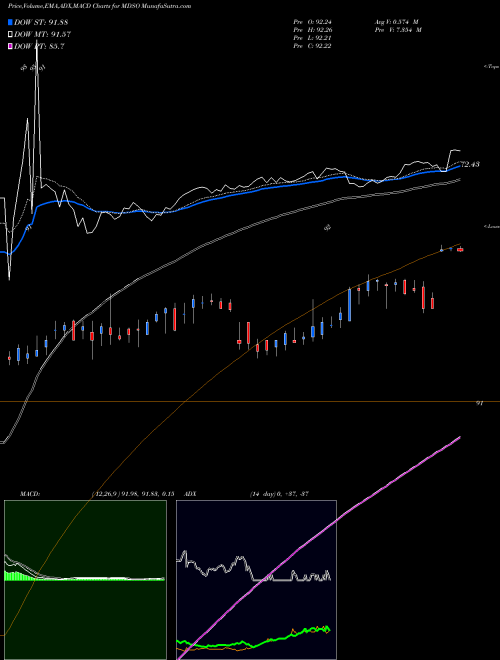Click the '<Tops' marker on the right edge

point(492,67)
